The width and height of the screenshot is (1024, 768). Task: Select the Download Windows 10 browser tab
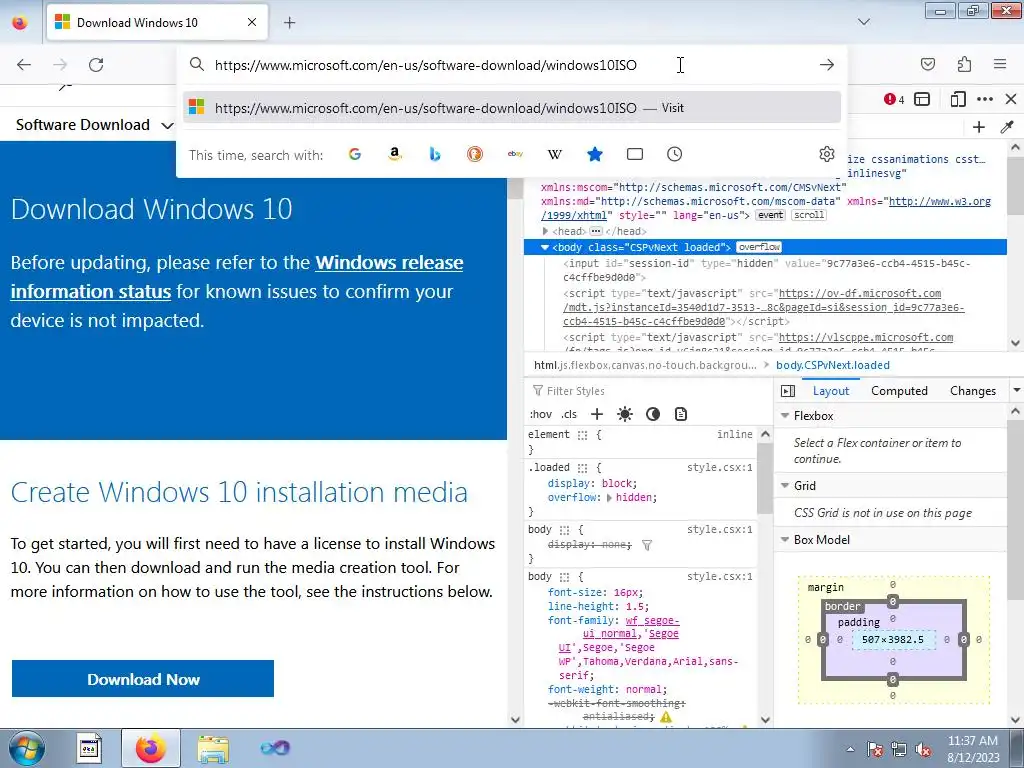pos(157,23)
